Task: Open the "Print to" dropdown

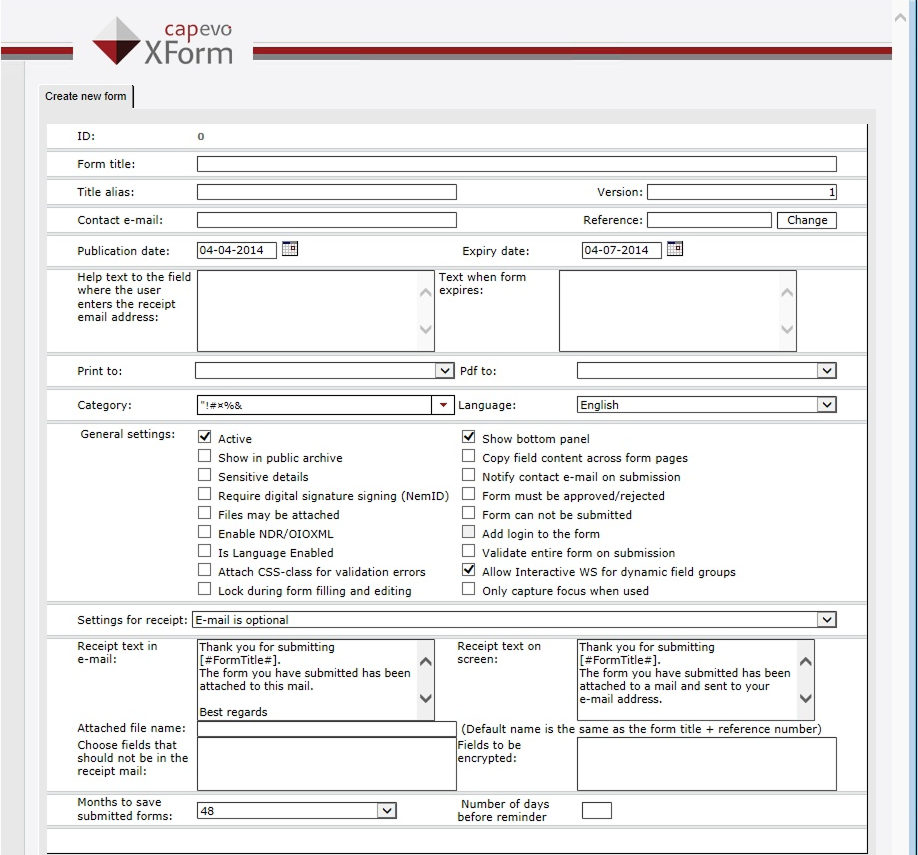Action: (445, 370)
